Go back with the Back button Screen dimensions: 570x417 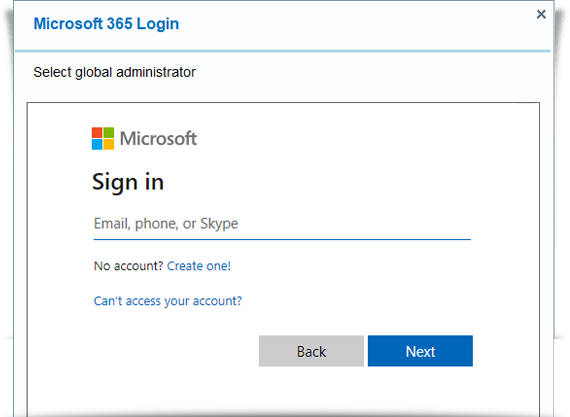pyautogui.click(x=311, y=351)
